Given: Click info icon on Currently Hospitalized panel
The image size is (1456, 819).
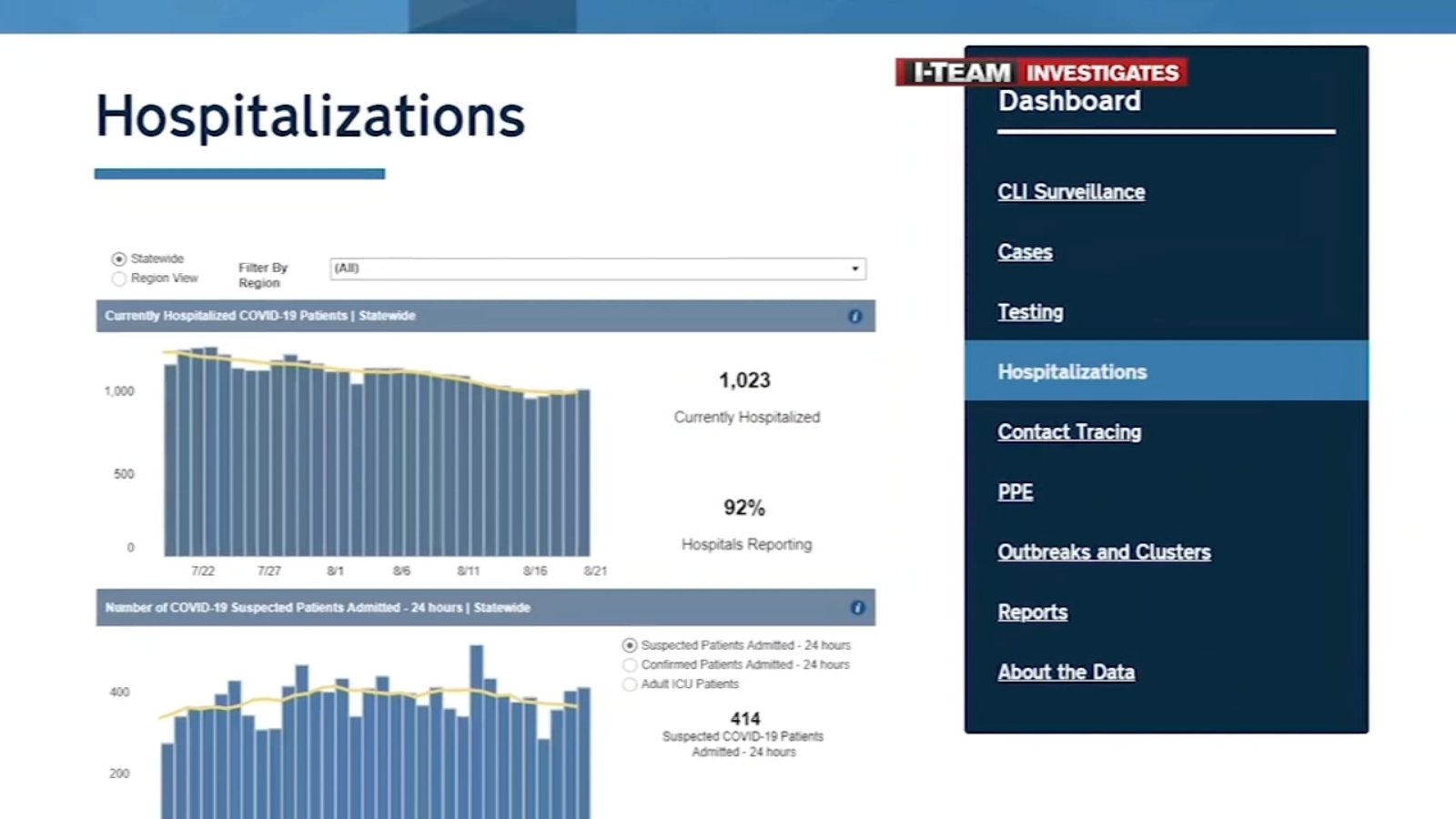Looking at the screenshot, I should pos(854,317).
